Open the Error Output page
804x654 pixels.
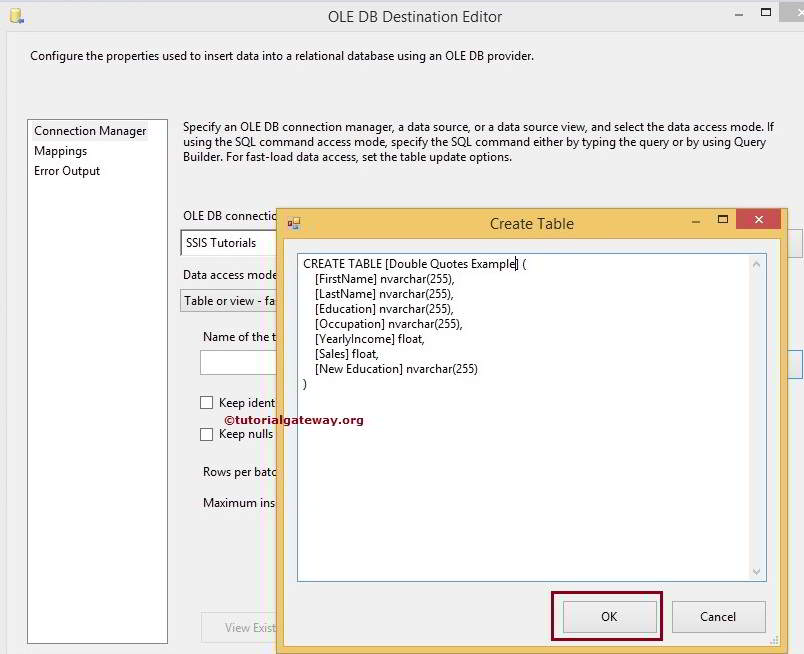tap(66, 171)
